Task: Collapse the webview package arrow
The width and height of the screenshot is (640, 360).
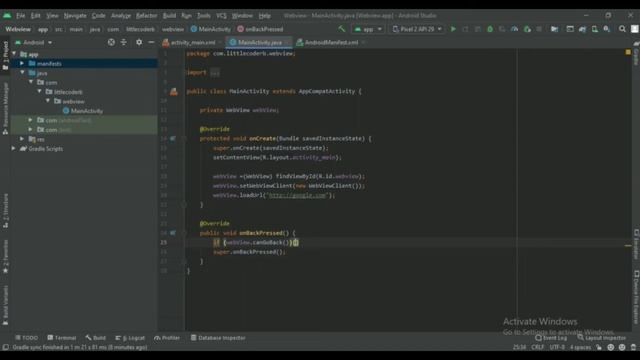Action: (x=48, y=101)
